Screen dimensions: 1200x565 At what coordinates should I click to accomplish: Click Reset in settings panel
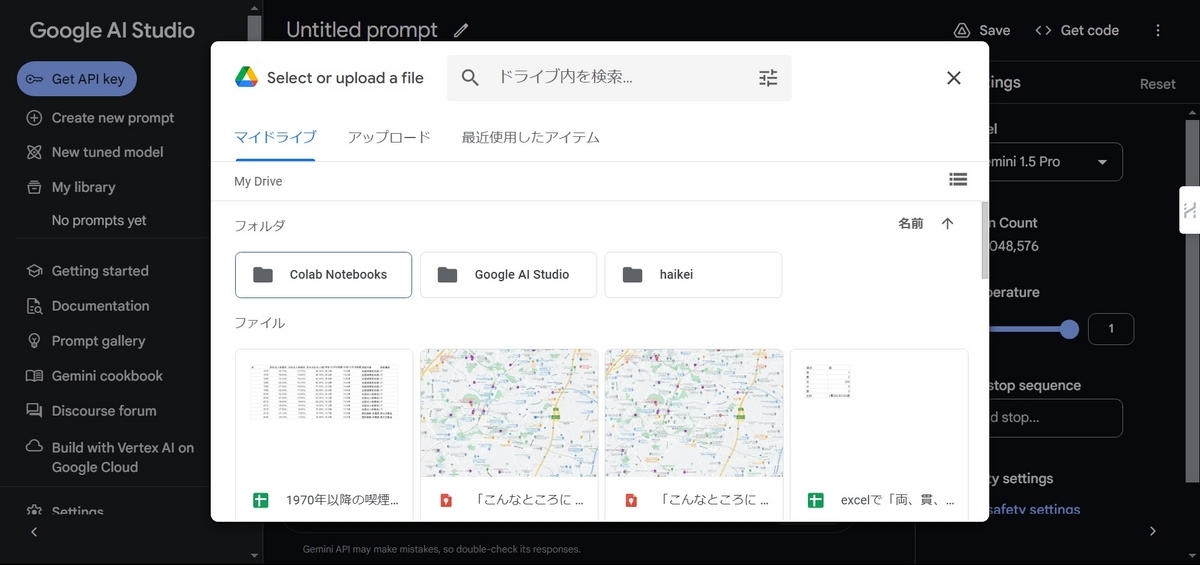click(1158, 84)
